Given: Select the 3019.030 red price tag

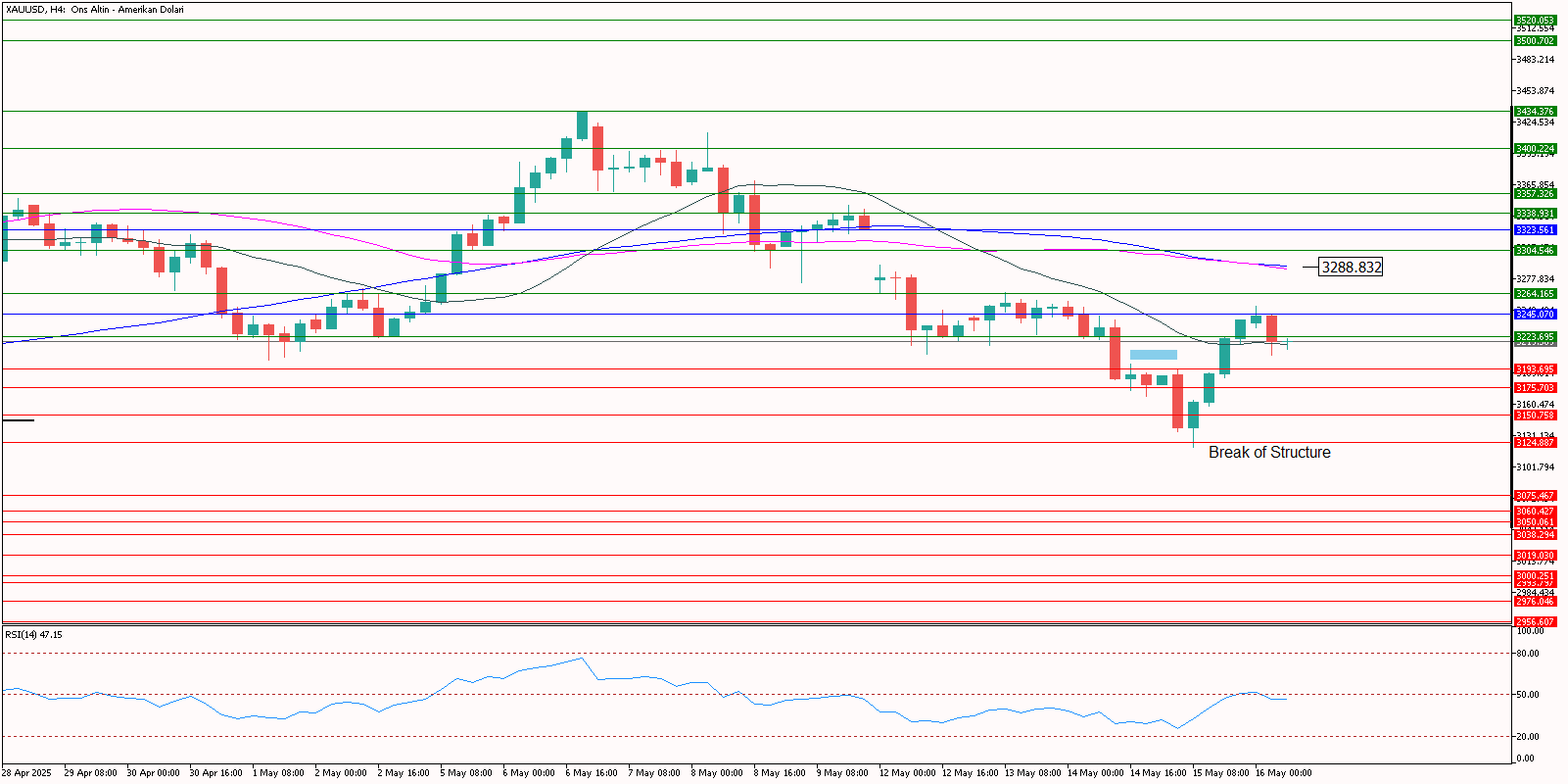Looking at the screenshot, I should (1535, 555).
